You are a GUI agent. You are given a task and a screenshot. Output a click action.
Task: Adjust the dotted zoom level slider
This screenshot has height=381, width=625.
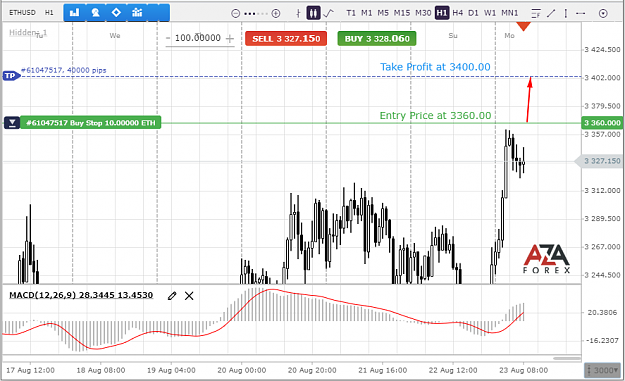[x=256, y=14]
